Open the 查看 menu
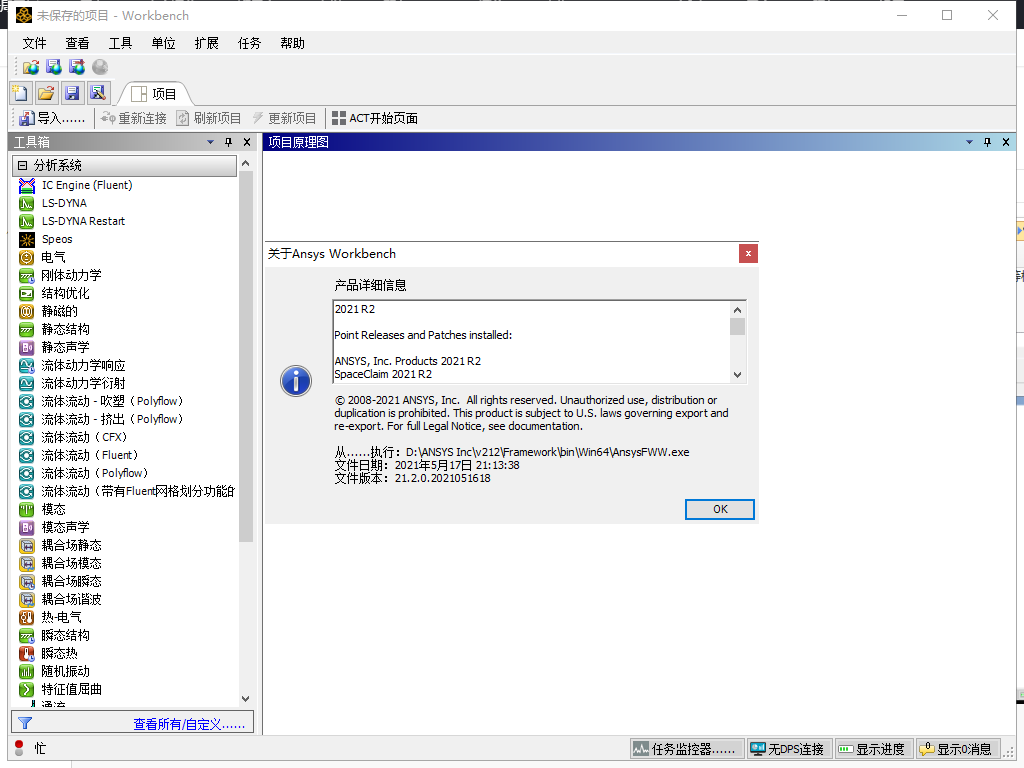This screenshot has width=1024, height=768. (x=77, y=43)
